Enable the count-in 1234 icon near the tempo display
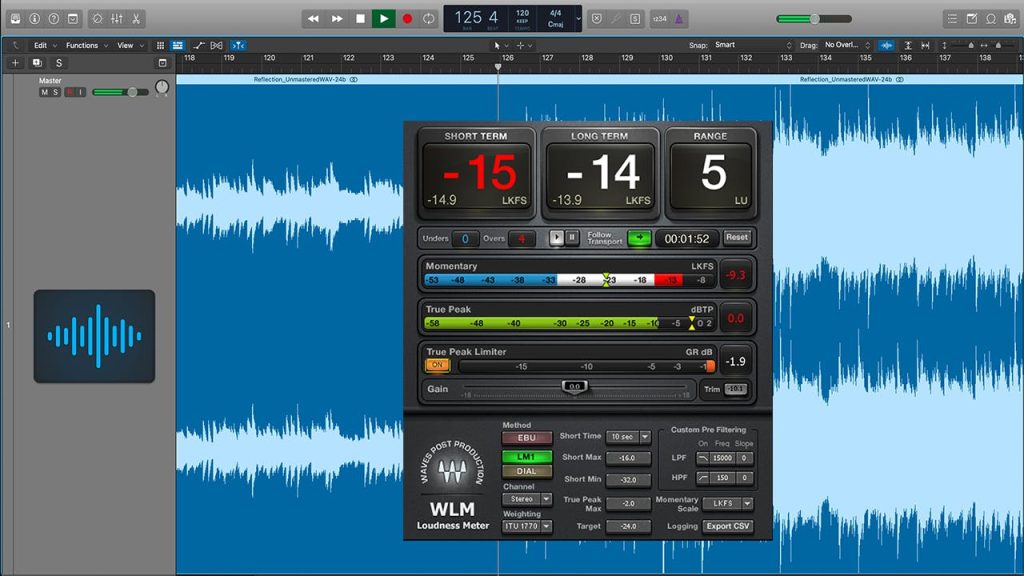Image resolution: width=1024 pixels, height=576 pixels. click(660, 18)
